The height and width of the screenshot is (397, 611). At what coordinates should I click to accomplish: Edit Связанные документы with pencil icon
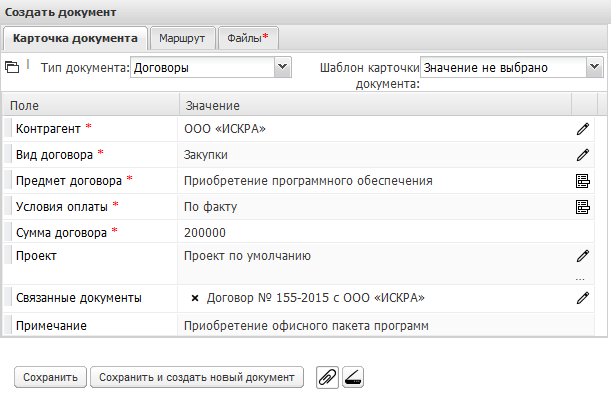point(583,298)
